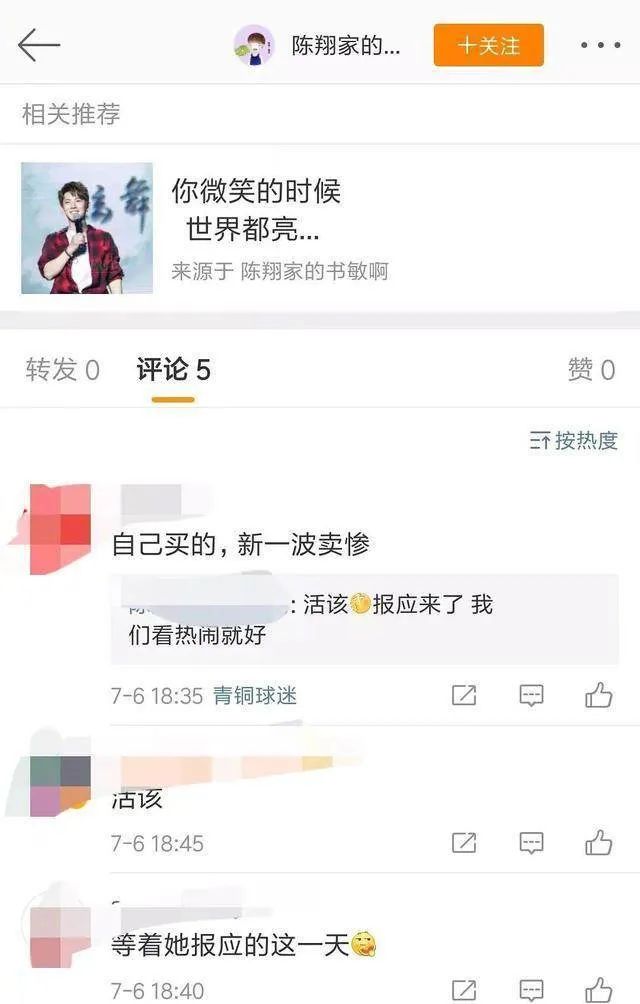Open the profile avatar beside 陈翔家的
640x1004 pixels.
(254, 45)
